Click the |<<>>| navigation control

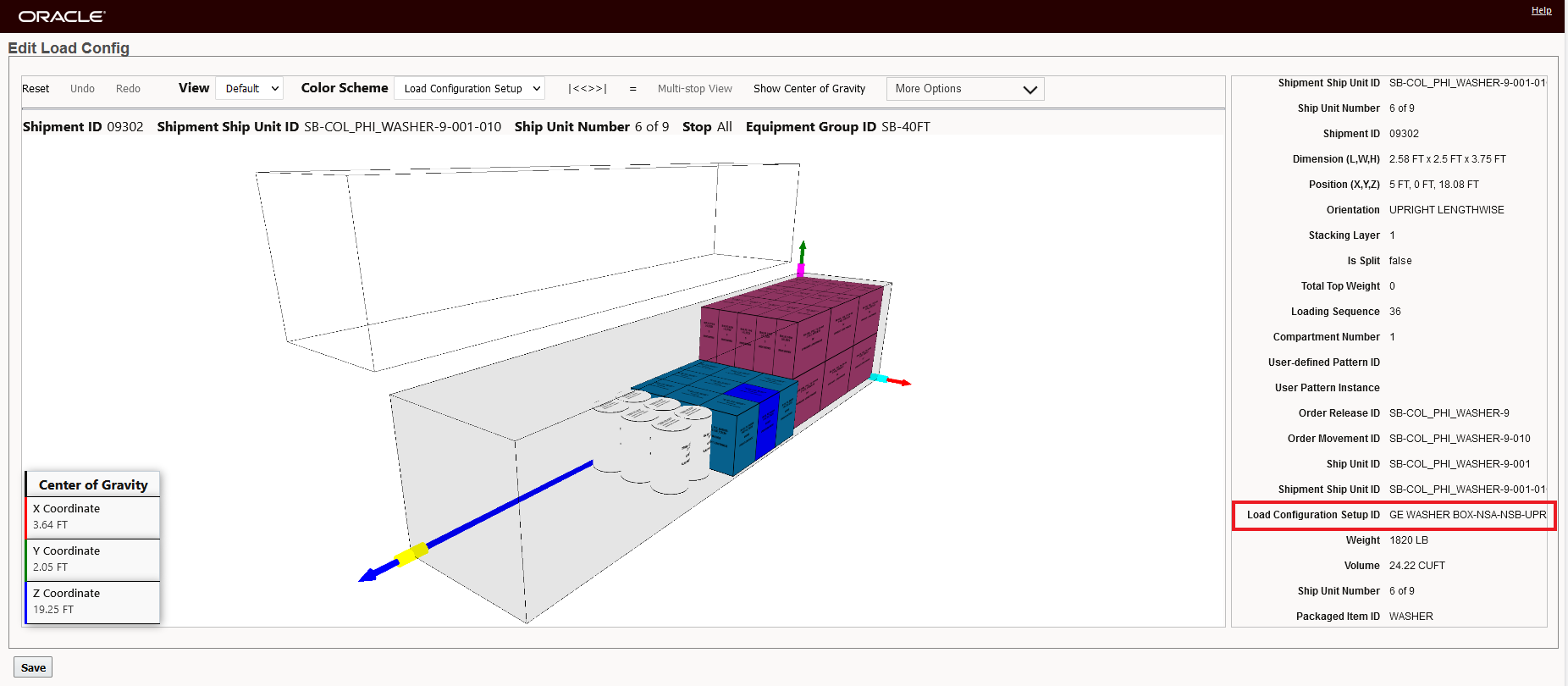tap(587, 89)
